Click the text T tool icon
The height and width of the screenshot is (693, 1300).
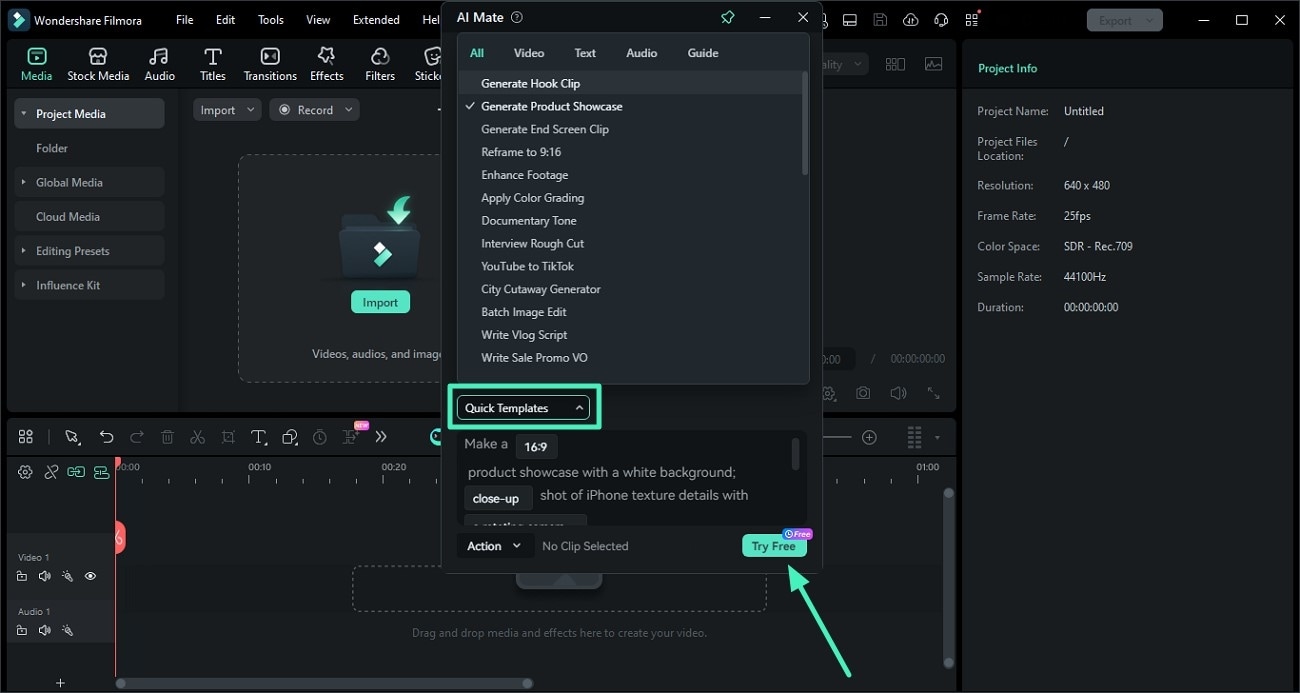(x=258, y=437)
